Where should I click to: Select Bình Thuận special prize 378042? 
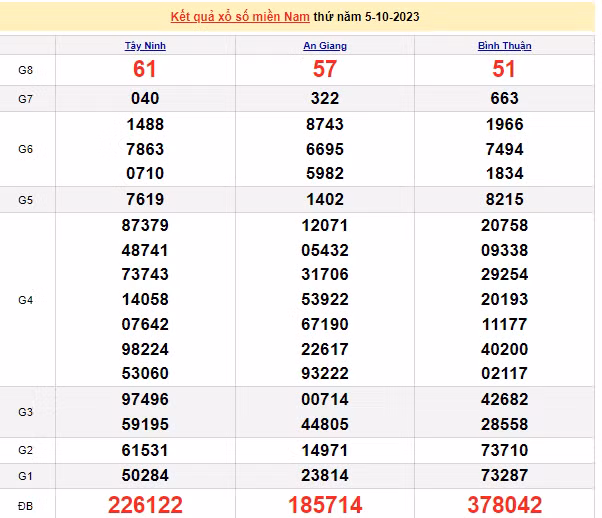[x=504, y=502]
